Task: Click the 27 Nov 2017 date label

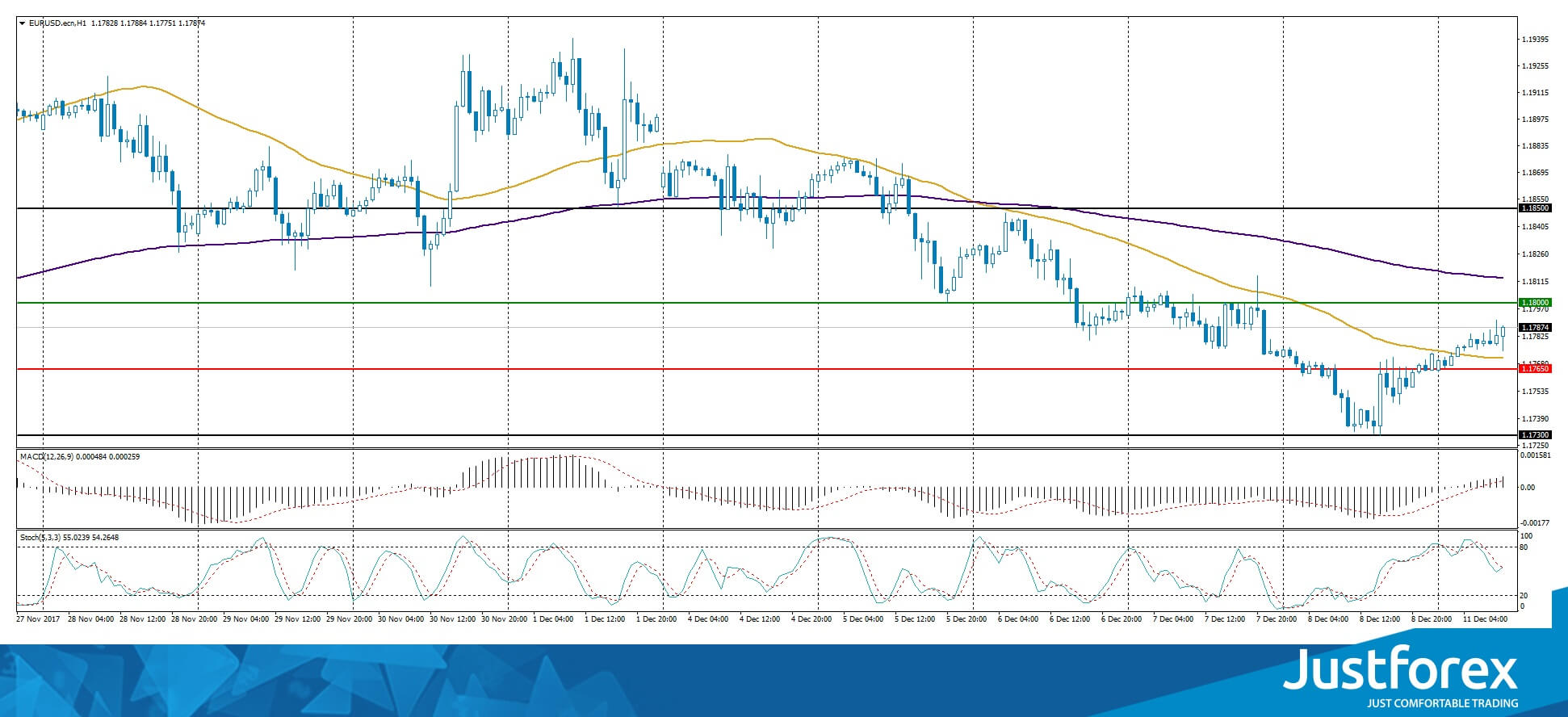Action: pyautogui.click(x=39, y=619)
